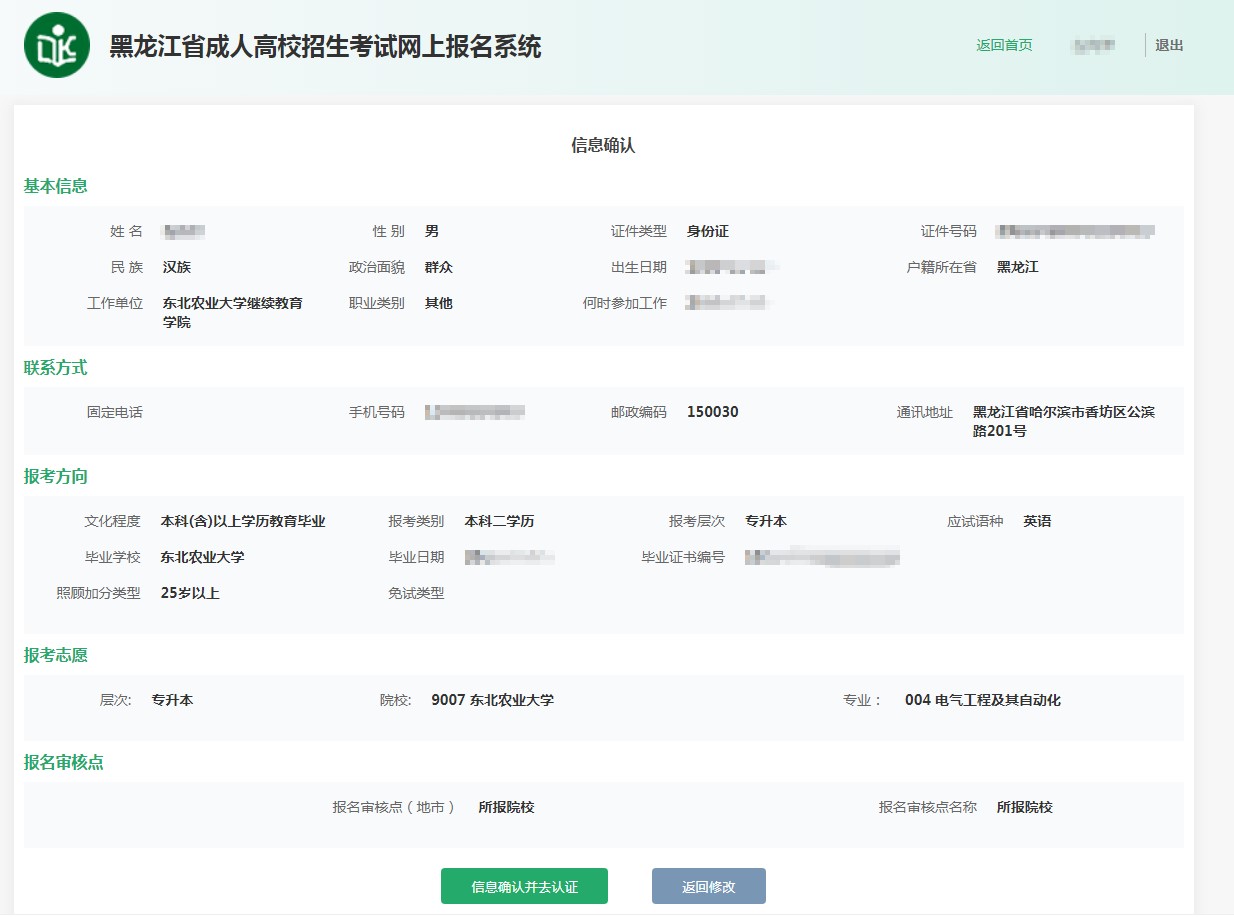Click the 信息确认 page title
Image resolution: width=1234 pixels, height=917 pixels.
[x=603, y=146]
